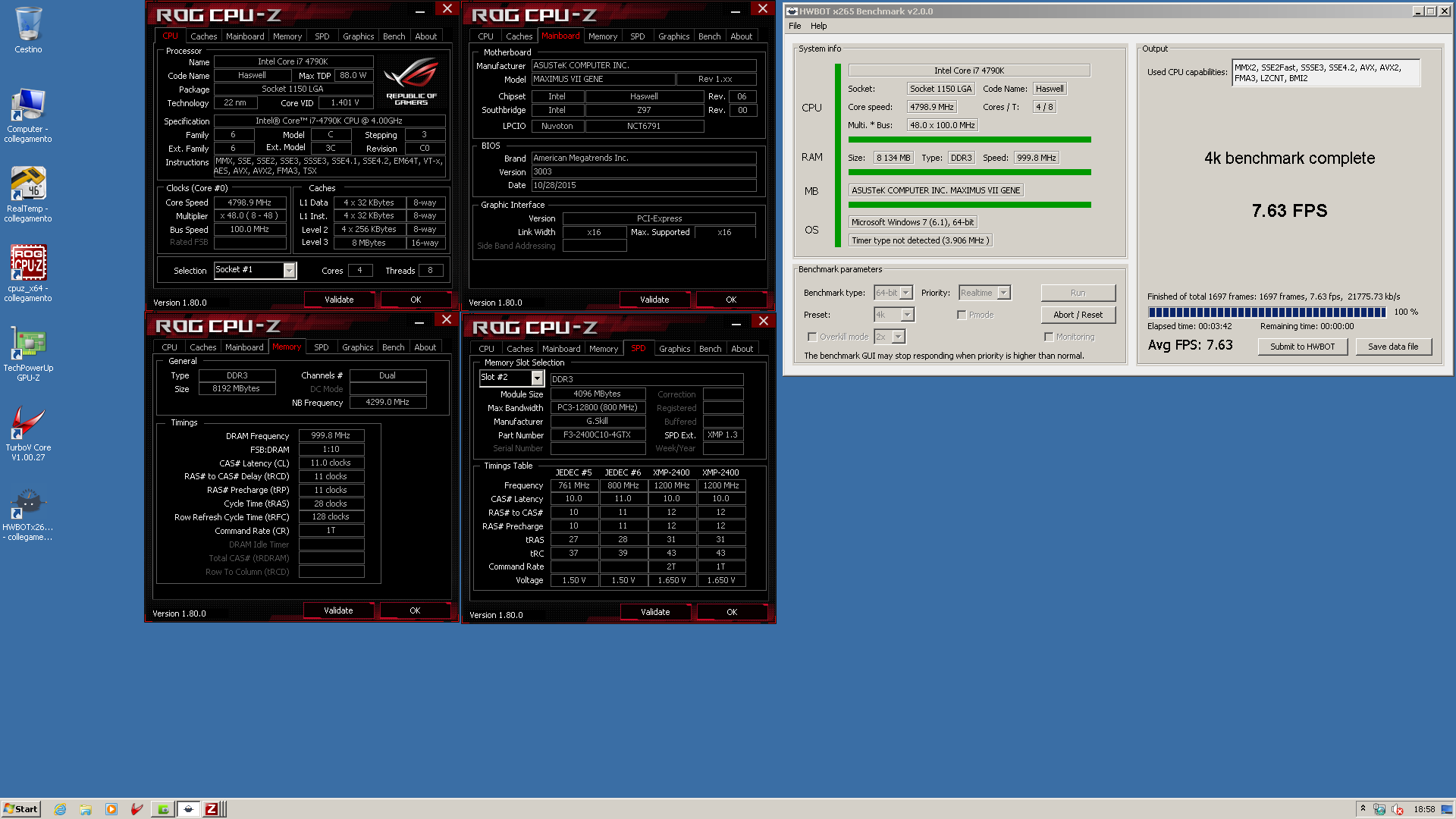Open the About tab in the SPD window
Screen dimensions: 1456x819
(x=742, y=349)
